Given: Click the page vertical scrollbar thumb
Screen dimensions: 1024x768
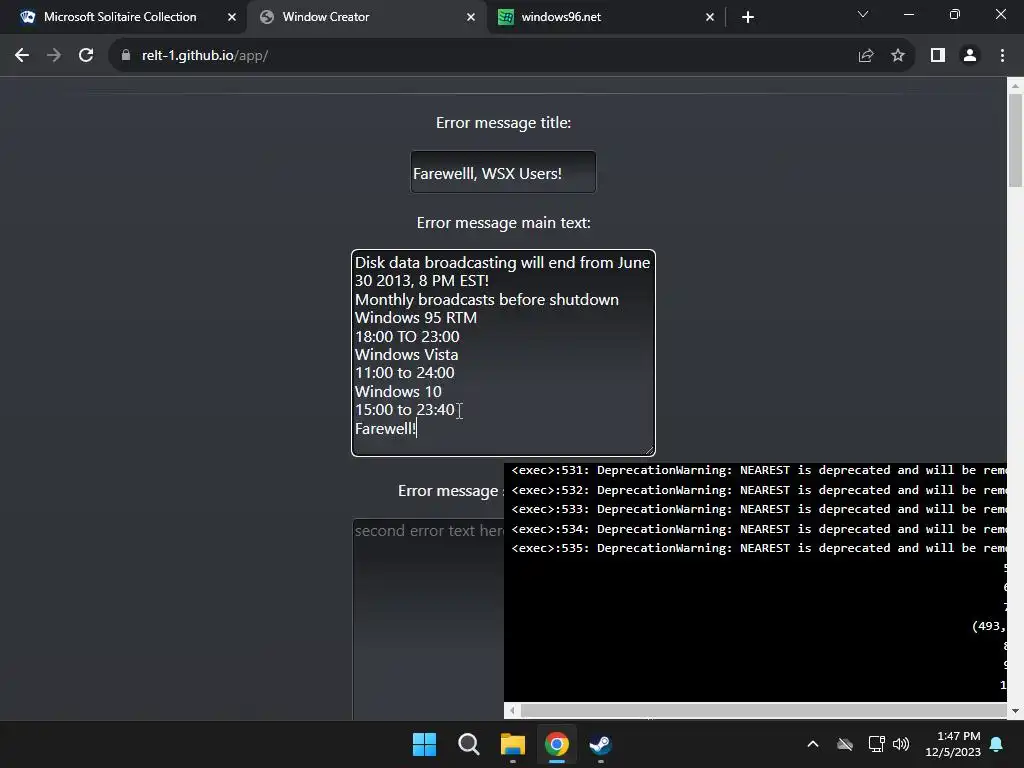Looking at the screenshot, I should [x=1015, y=140].
